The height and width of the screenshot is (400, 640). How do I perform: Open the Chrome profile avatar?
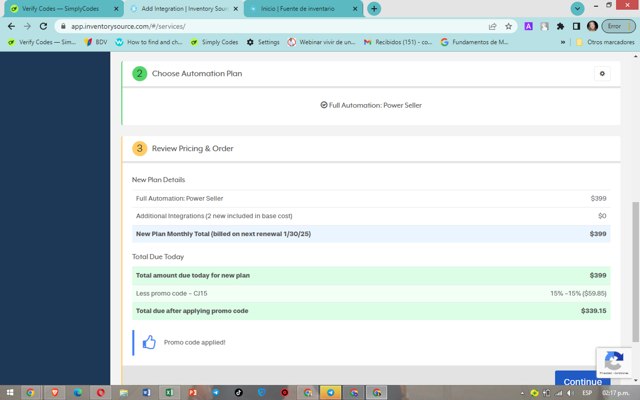592,26
